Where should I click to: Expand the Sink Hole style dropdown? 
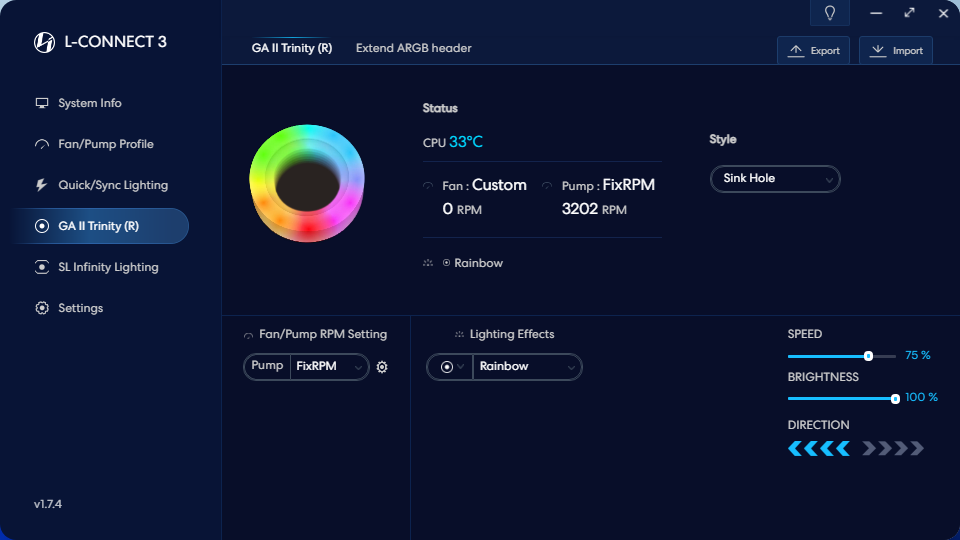(x=775, y=179)
